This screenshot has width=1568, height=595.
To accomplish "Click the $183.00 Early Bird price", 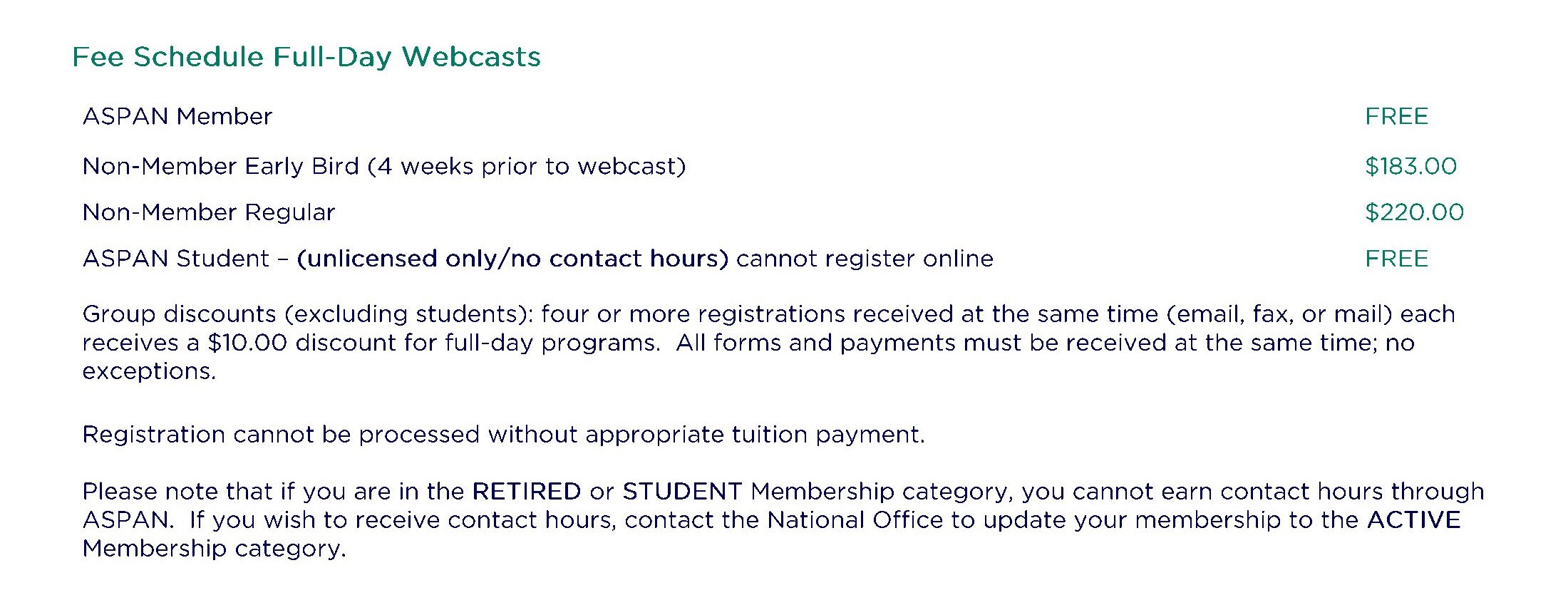I will 1411,166.
